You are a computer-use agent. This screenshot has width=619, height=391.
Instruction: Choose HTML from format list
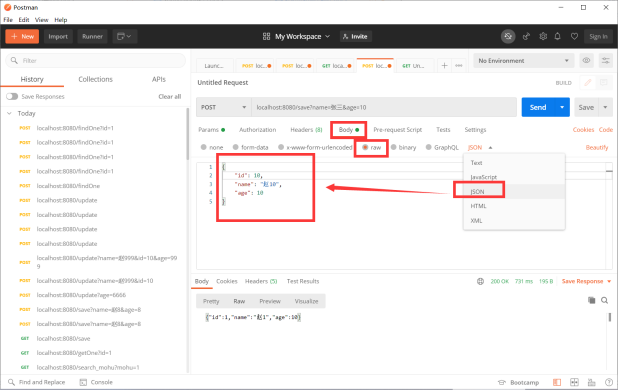click(514, 206)
